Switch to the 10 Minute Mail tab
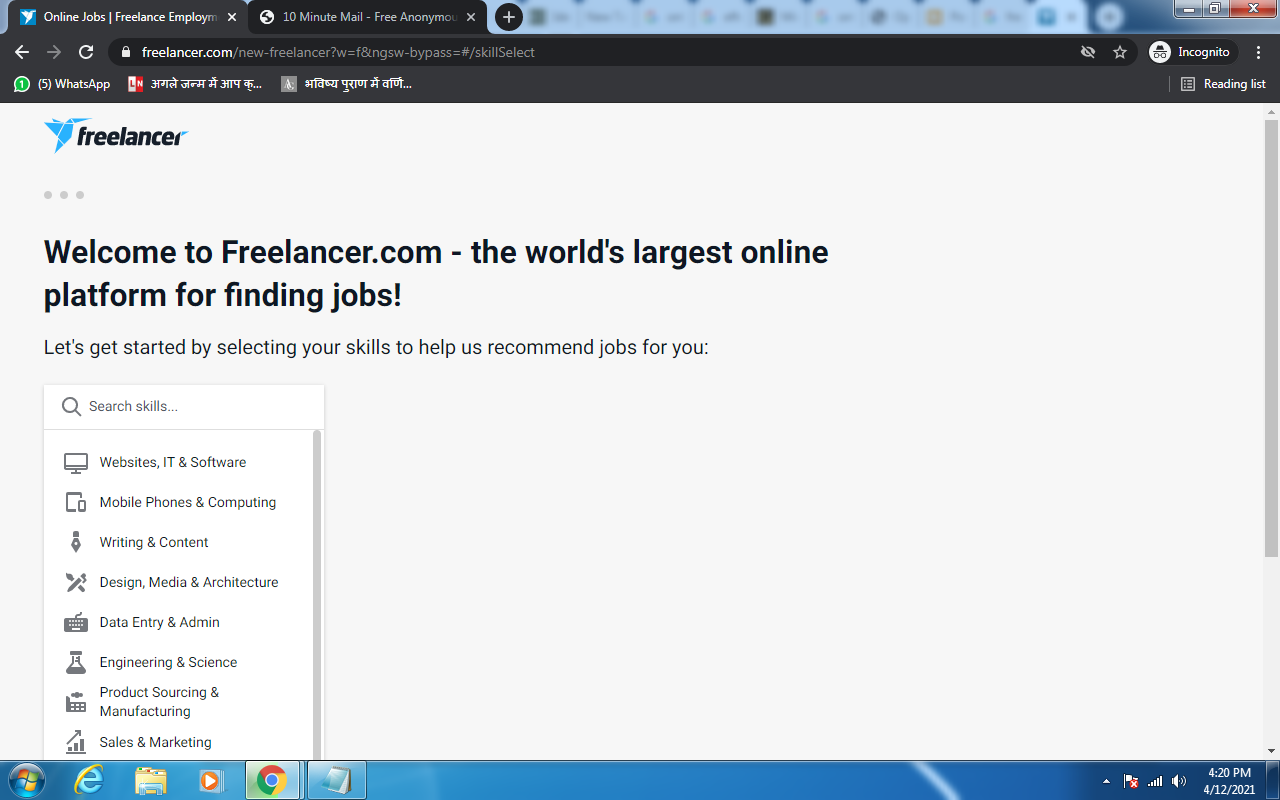This screenshot has width=1280, height=800. tap(368, 17)
